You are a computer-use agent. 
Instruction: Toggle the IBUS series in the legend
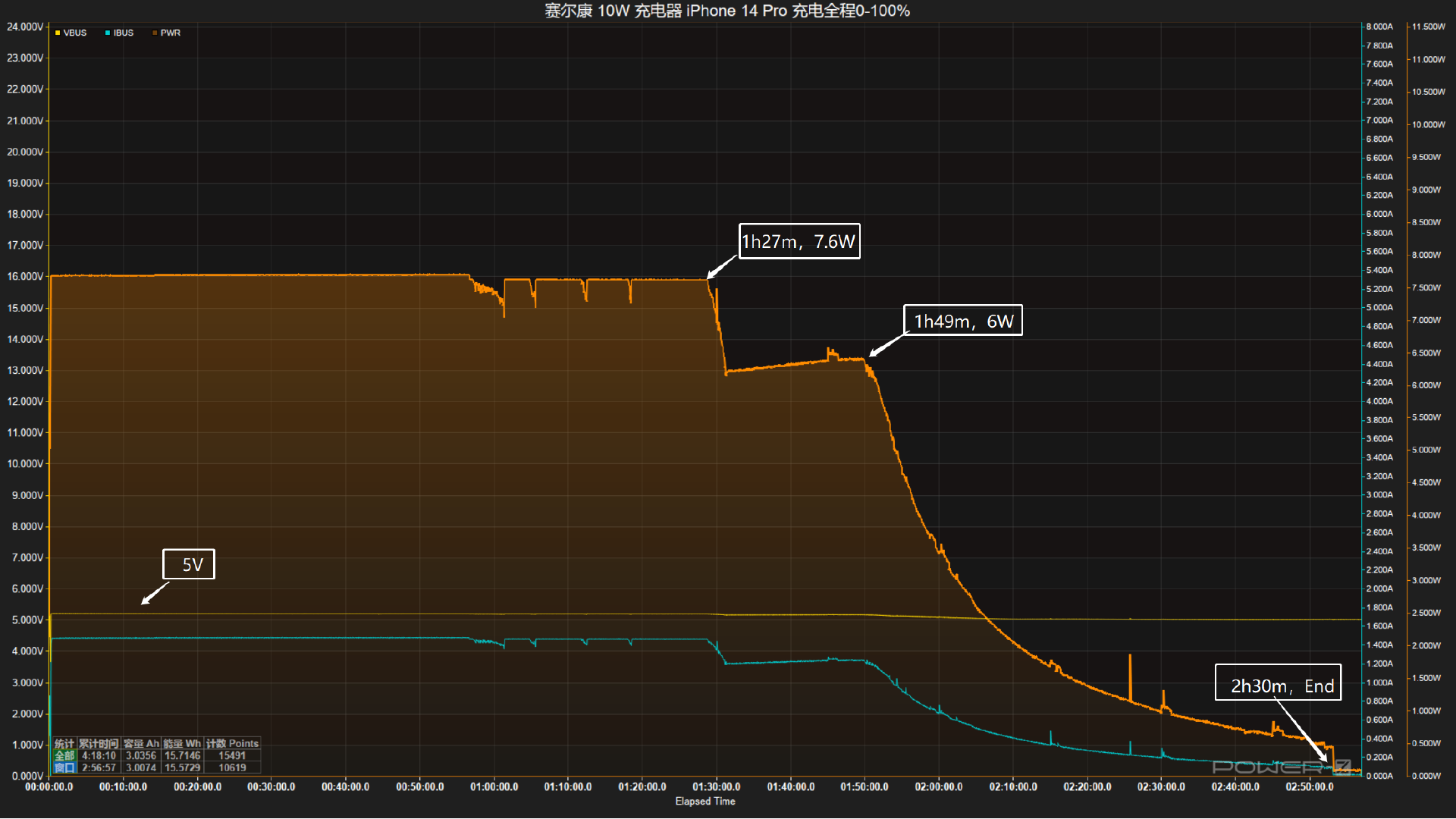(x=122, y=33)
